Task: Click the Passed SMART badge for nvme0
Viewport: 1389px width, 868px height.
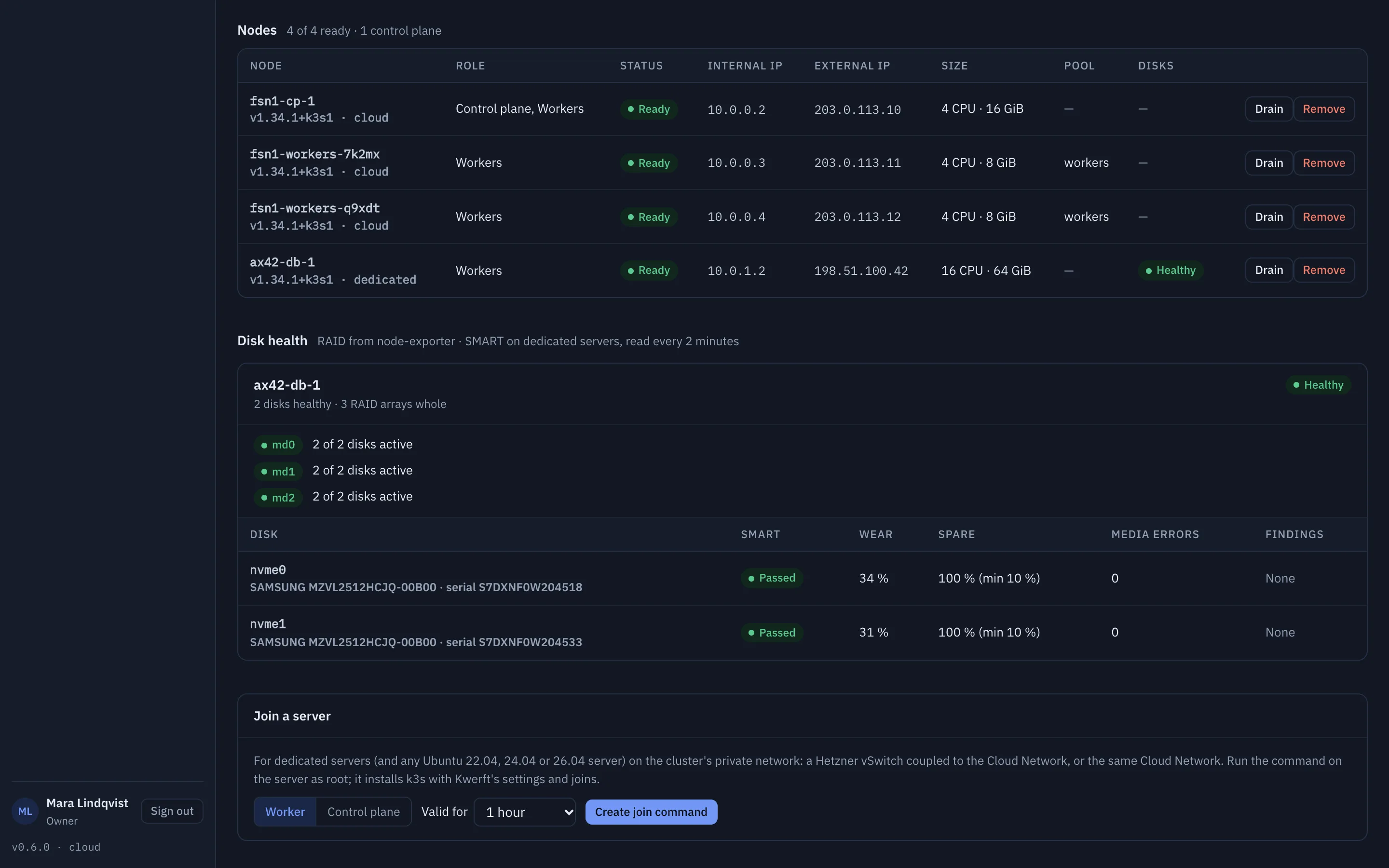Action: pyautogui.click(x=771, y=578)
